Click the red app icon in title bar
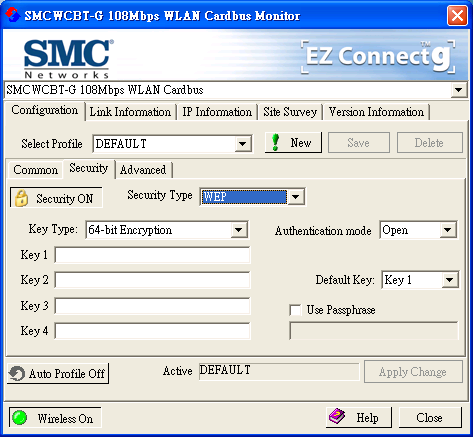Viewport: 473px width, 437px height. click(13, 15)
